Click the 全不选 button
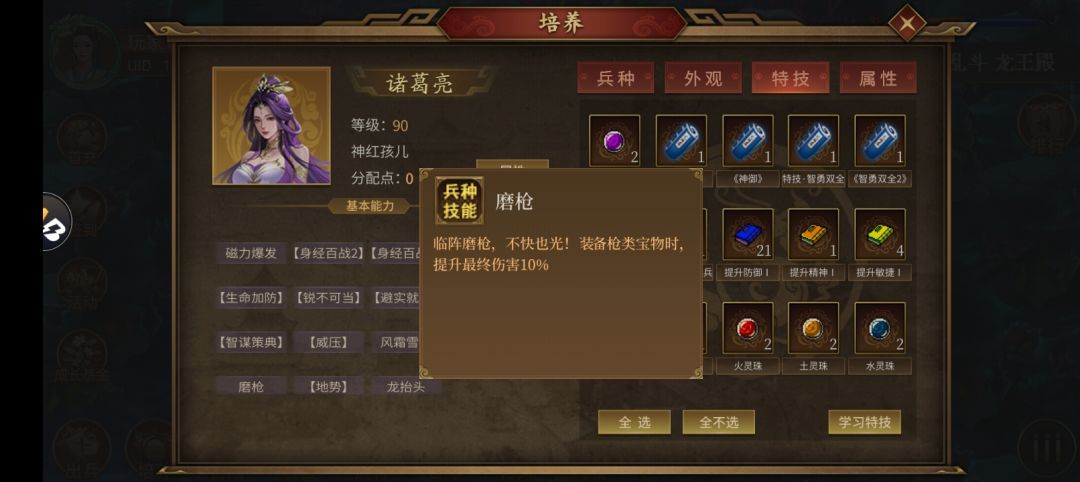This screenshot has height=482, width=1080. [719, 422]
